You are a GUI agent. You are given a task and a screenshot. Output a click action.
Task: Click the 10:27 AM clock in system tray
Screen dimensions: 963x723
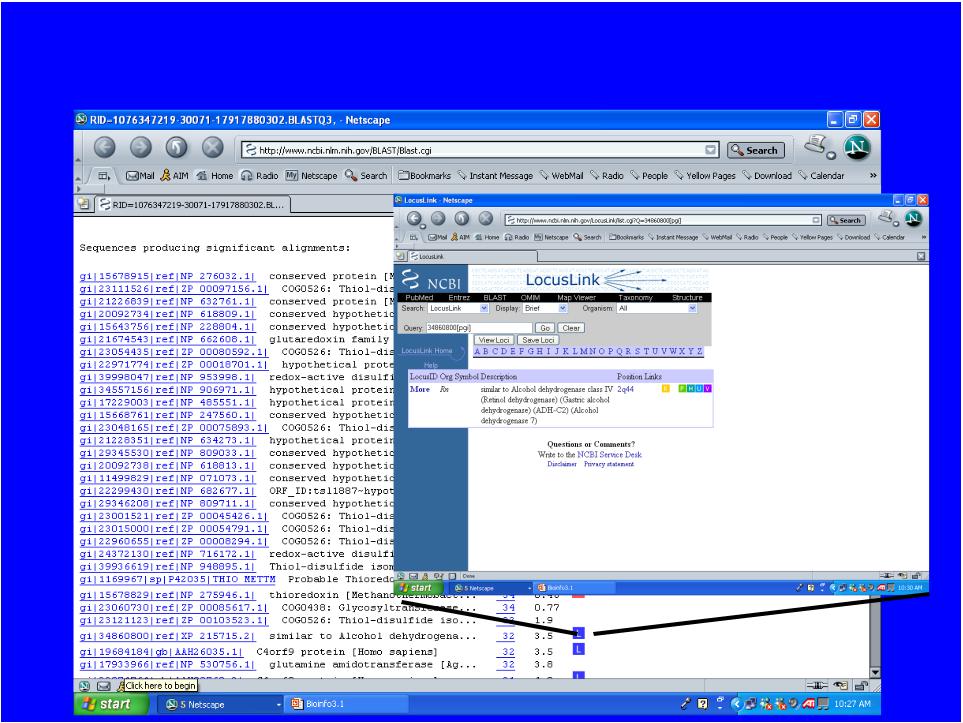click(852, 705)
